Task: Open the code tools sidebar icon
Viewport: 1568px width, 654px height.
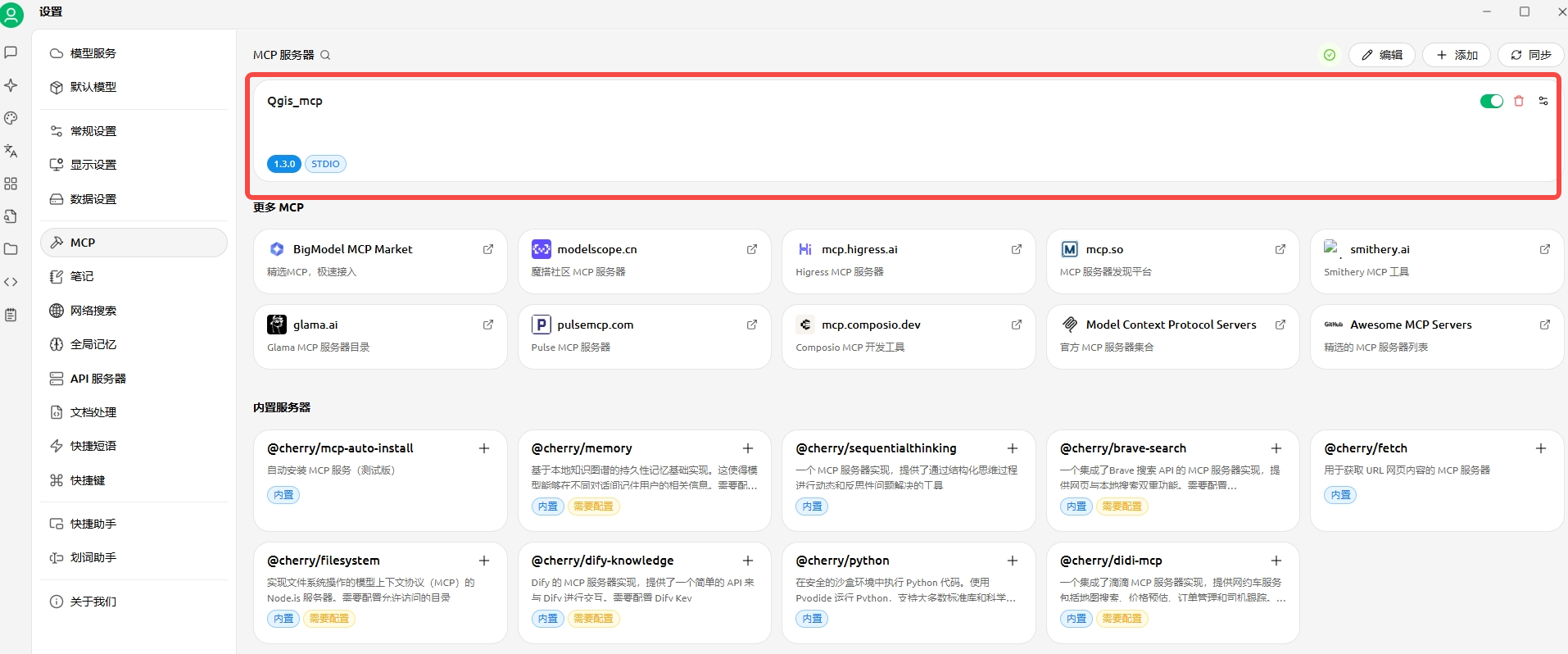Action: 11,282
